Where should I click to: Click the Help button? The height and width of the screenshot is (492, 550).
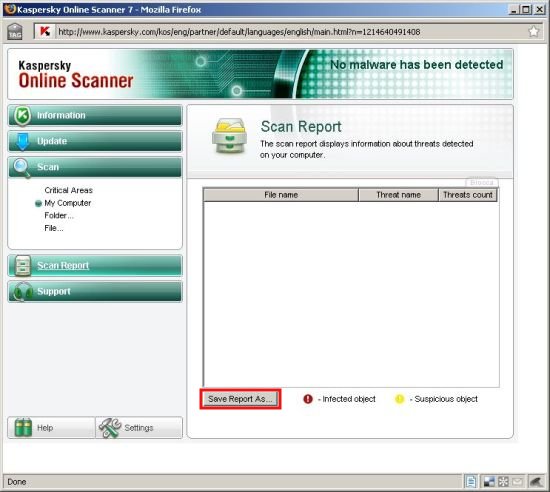[51, 427]
